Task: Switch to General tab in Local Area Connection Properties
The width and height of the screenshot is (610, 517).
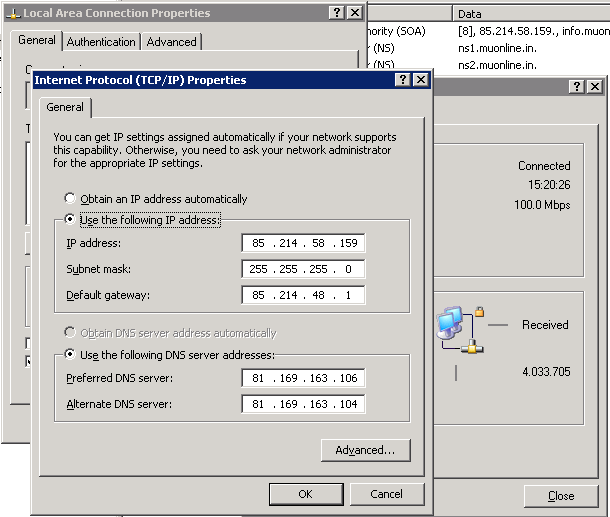Action: [x=37, y=40]
